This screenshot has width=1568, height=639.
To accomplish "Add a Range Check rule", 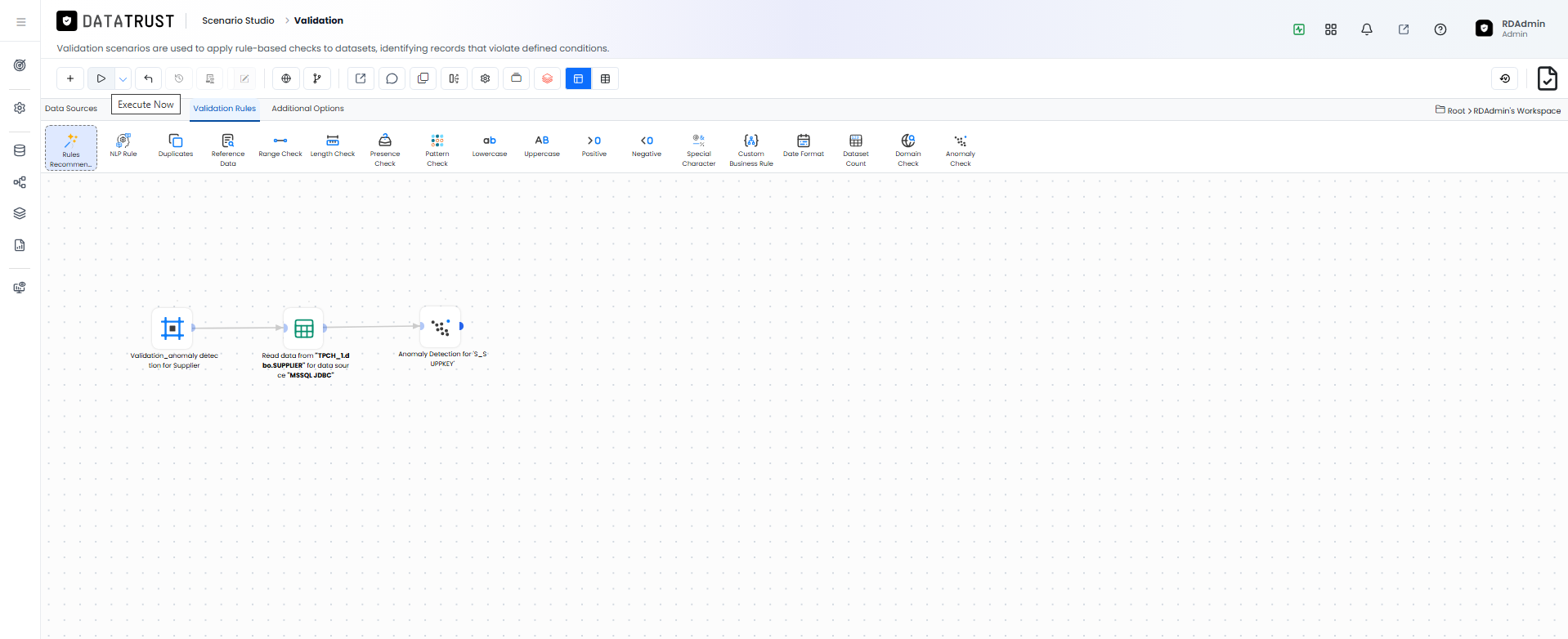I will pyautogui.click(x=280, y=145).
